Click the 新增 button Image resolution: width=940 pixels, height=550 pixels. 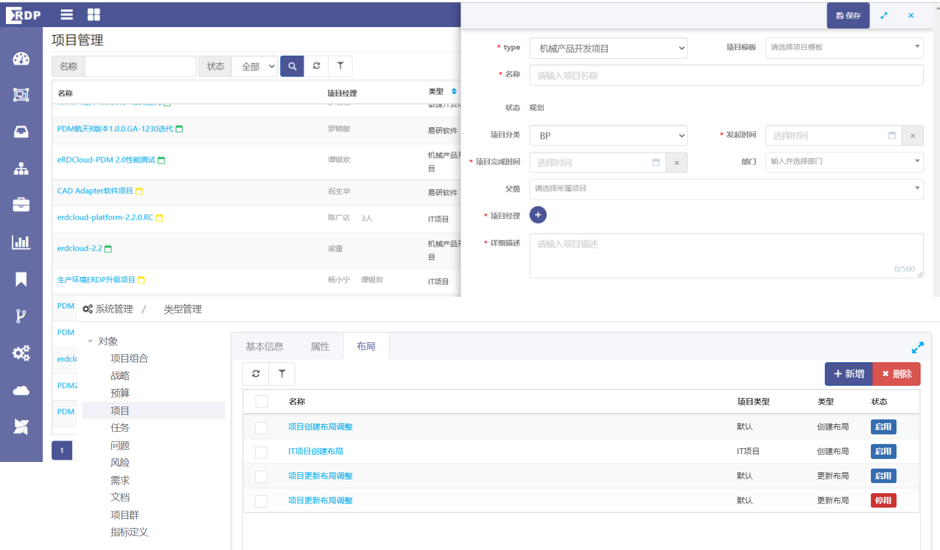pos(847,373)
